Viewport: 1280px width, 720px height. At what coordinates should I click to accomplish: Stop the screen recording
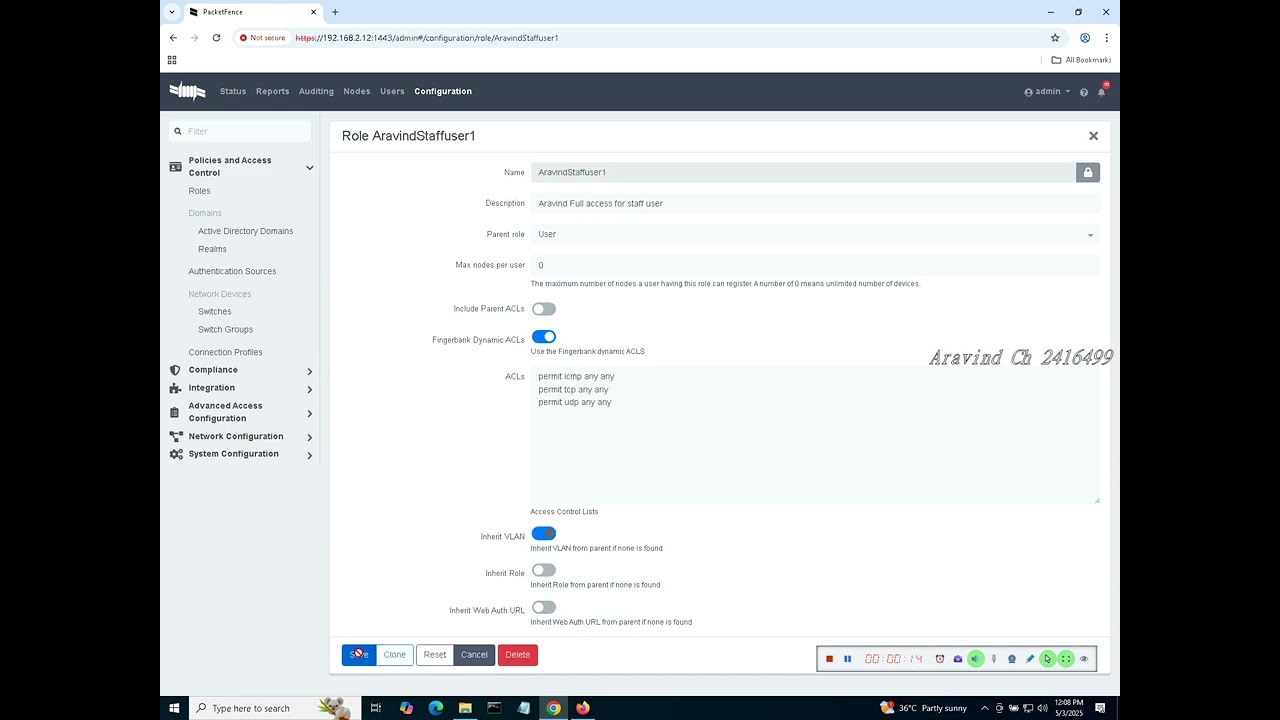(829, 659)
